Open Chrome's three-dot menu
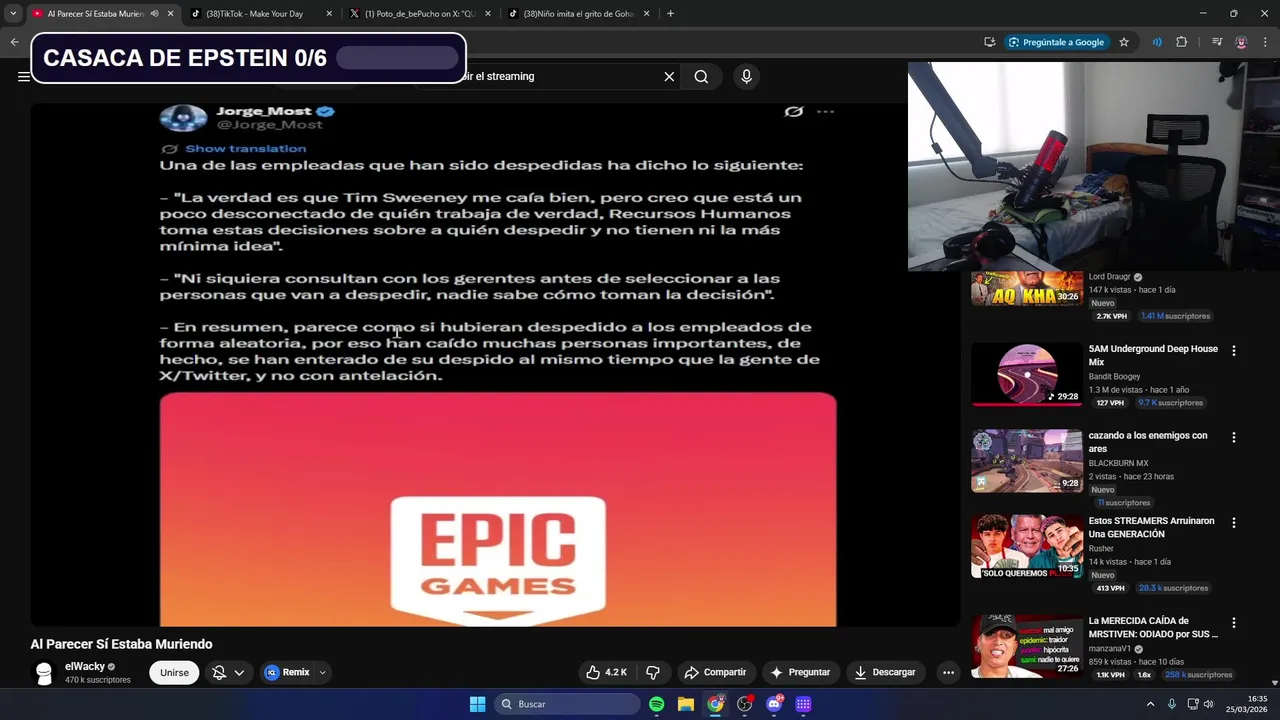 click(x=1264, y=42)
